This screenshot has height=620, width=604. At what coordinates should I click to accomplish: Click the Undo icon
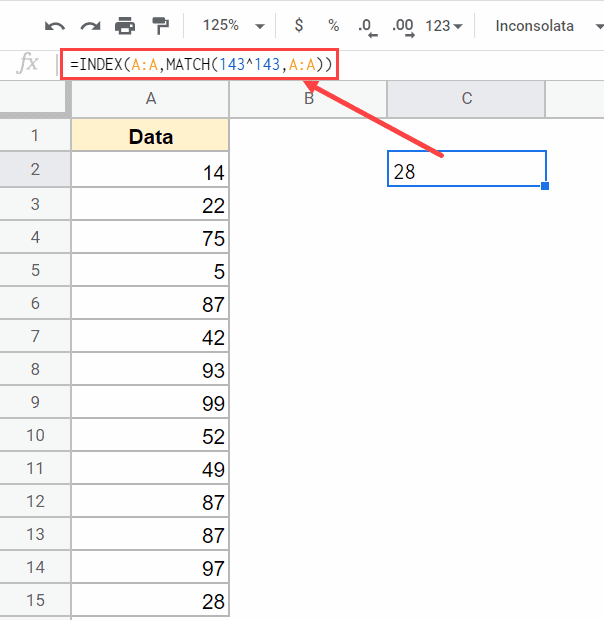click(55, 26)
